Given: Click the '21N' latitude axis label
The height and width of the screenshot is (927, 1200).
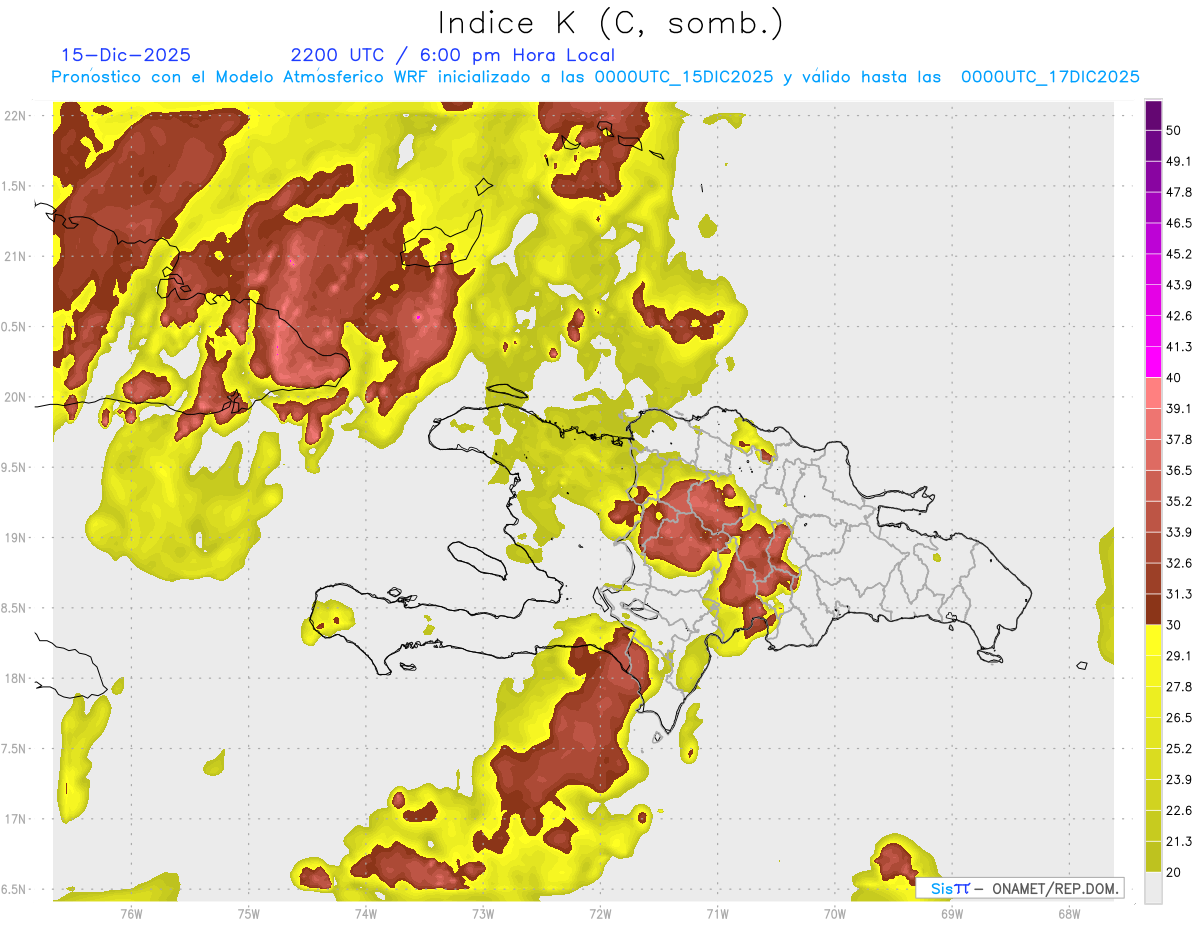Looking at the screenshot, I should [15, 256].
